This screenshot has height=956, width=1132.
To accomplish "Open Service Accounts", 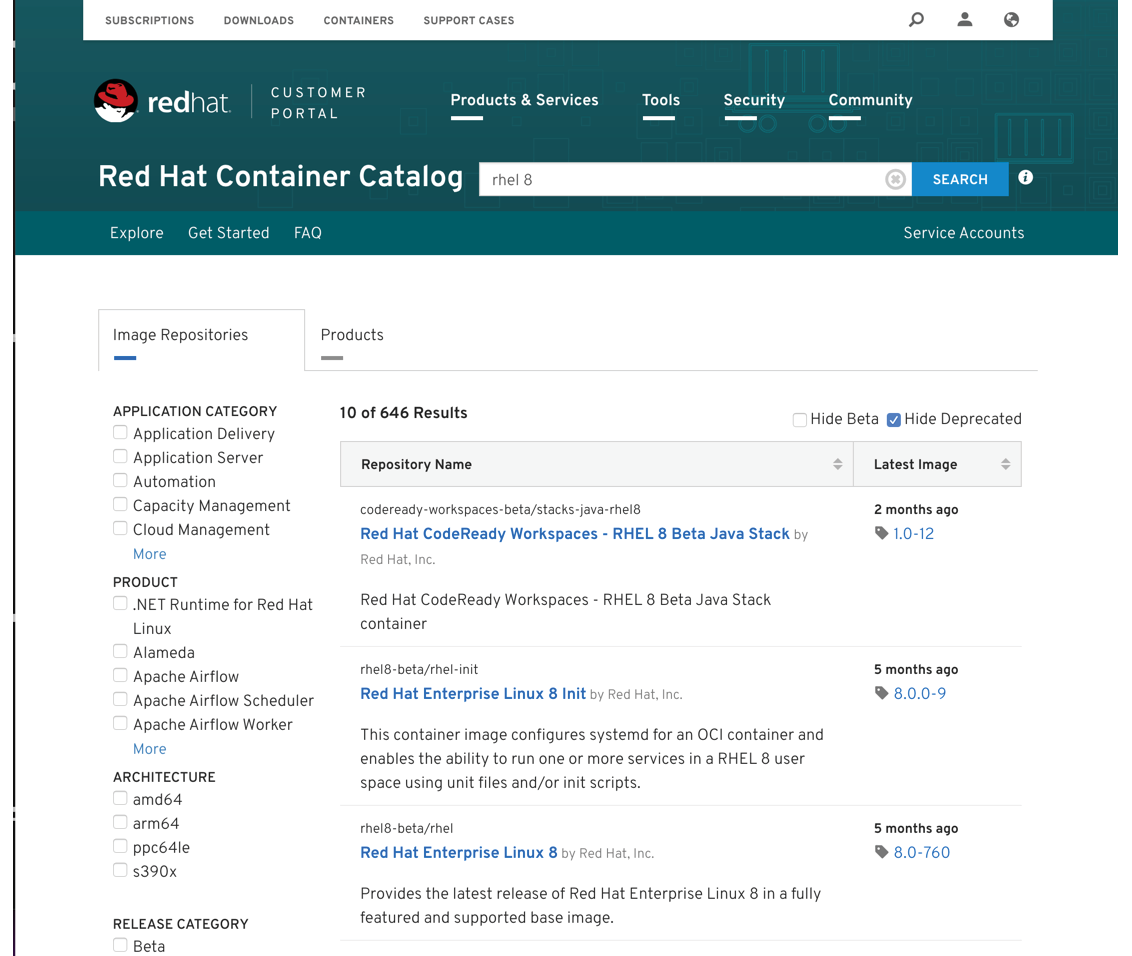I will [x=964, y=233].
